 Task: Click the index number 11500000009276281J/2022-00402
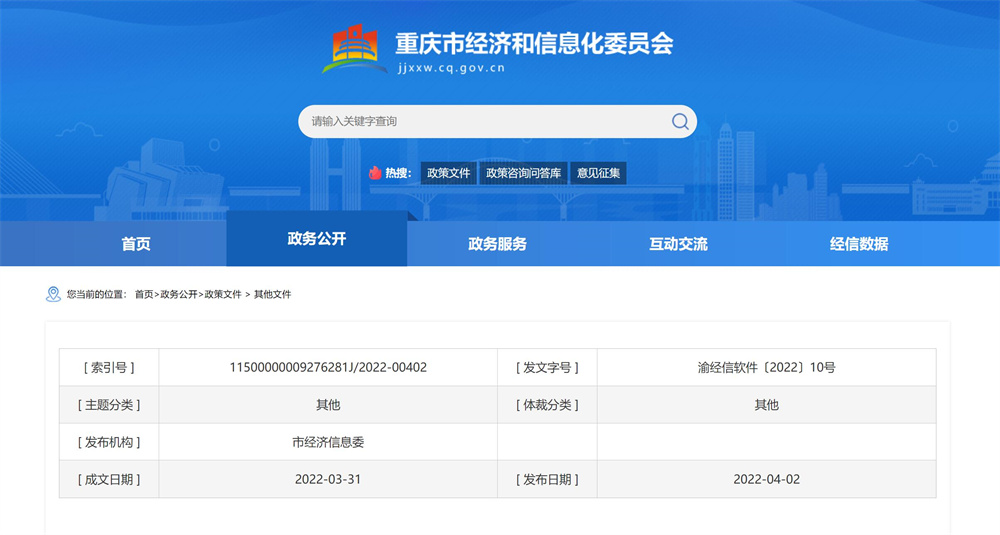(328, 367)
